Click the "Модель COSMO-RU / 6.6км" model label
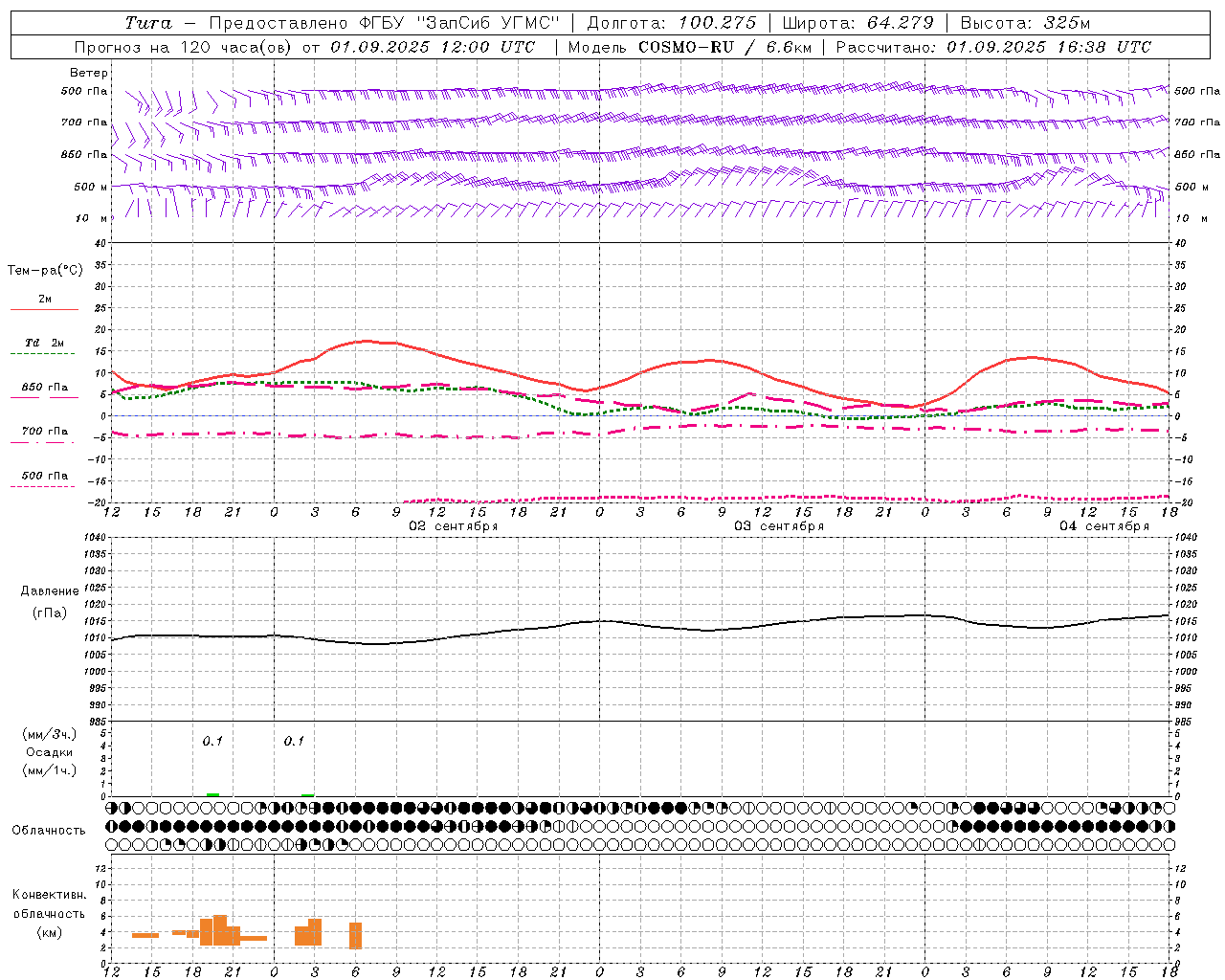This screenshot has height=980, width=1225. [x=689, y=47]
